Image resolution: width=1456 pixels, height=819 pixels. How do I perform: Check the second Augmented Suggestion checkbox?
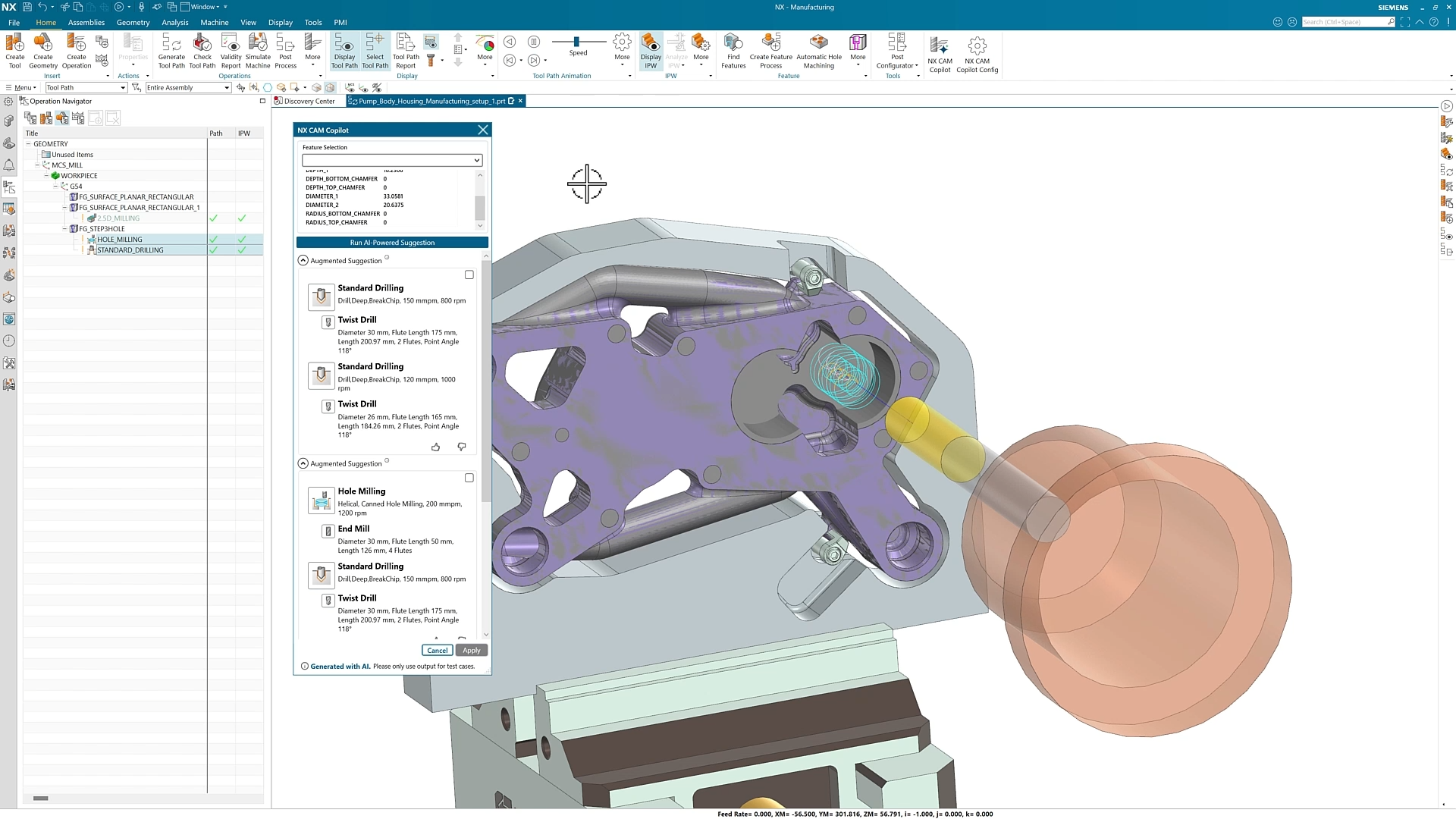pos(469,479)
